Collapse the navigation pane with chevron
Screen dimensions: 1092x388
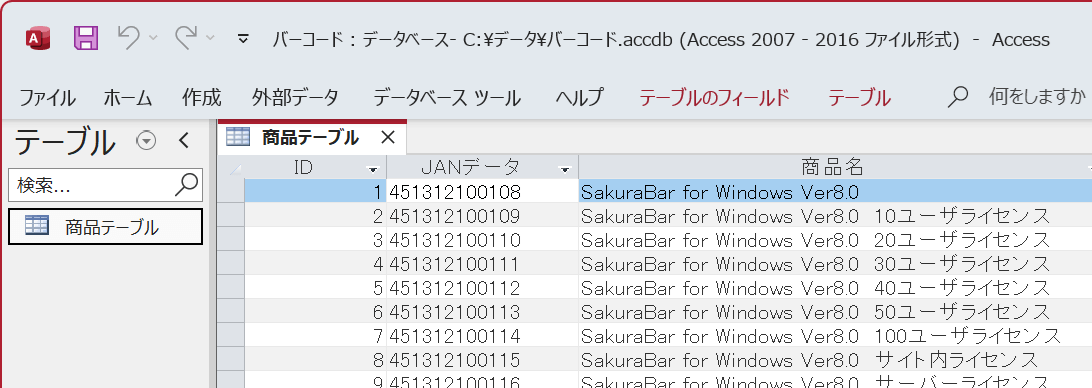pos(184,141)
